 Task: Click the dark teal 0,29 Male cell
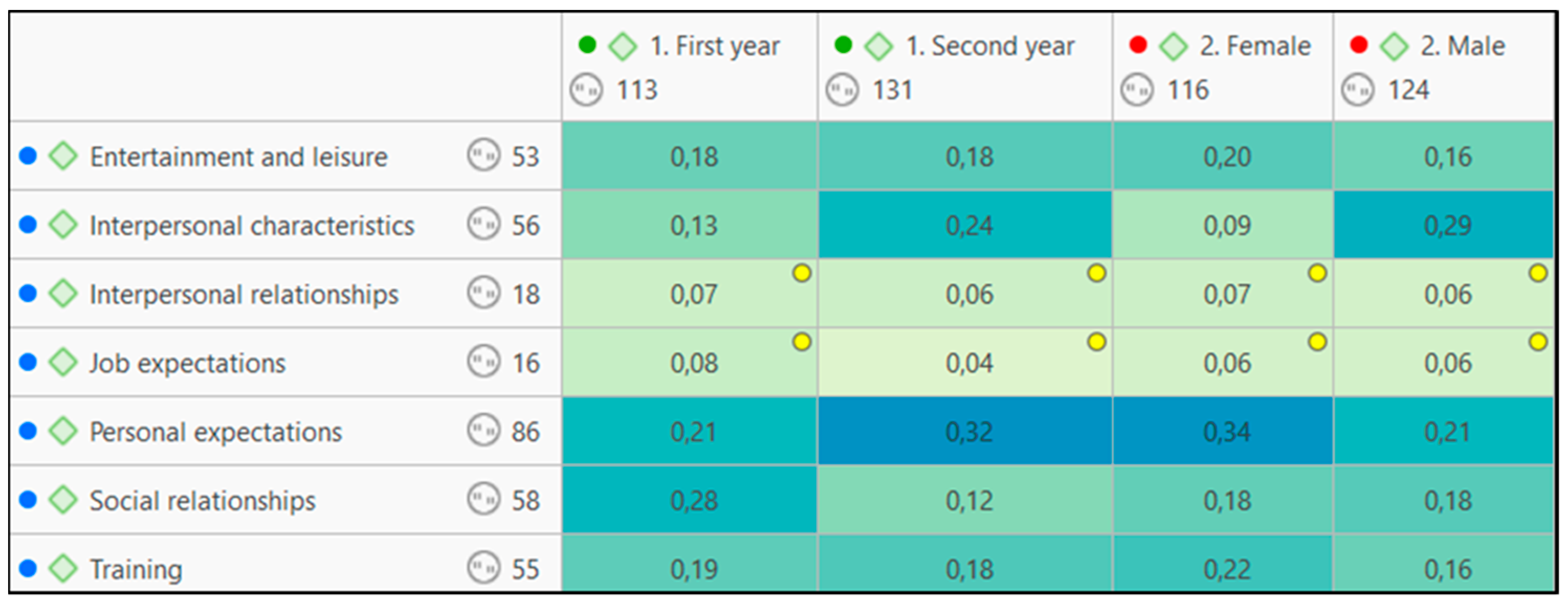click(1447, 226)
